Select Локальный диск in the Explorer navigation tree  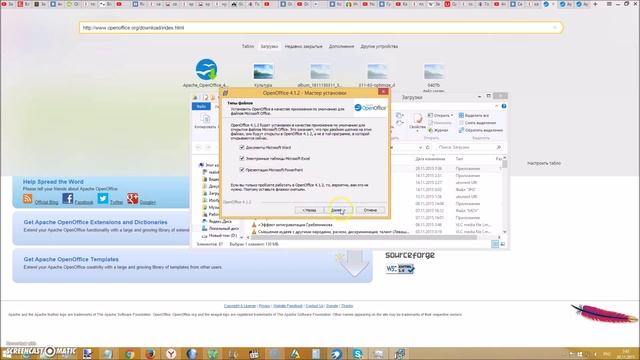[220, 229]
